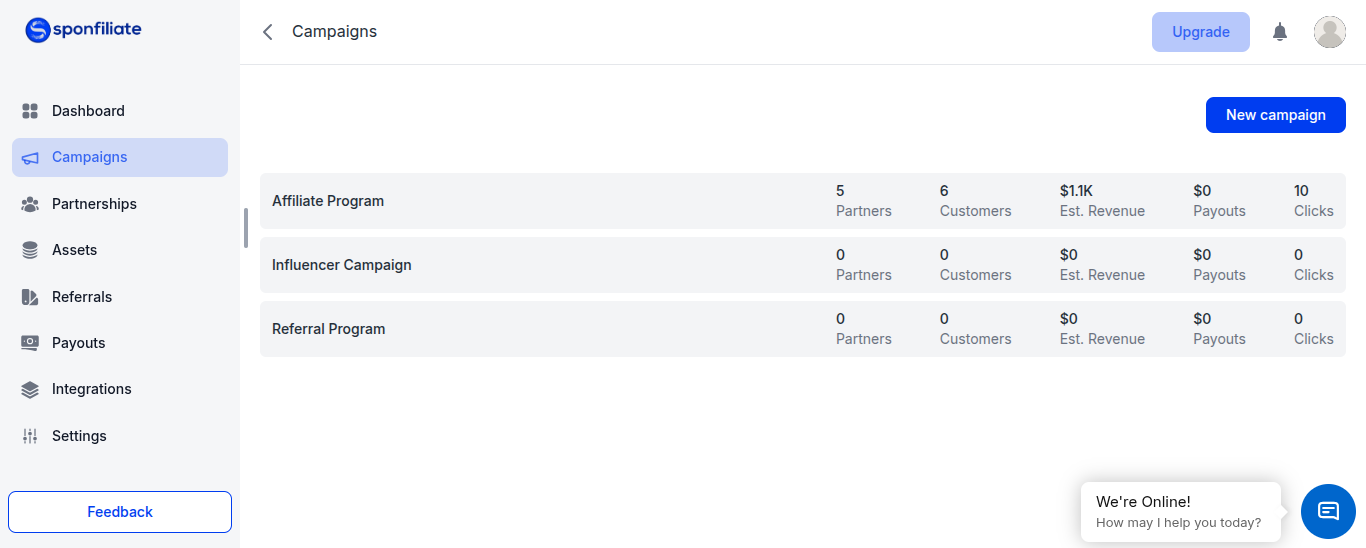
Task: Open the Influencer Campaign row
Action: [803, 265]
